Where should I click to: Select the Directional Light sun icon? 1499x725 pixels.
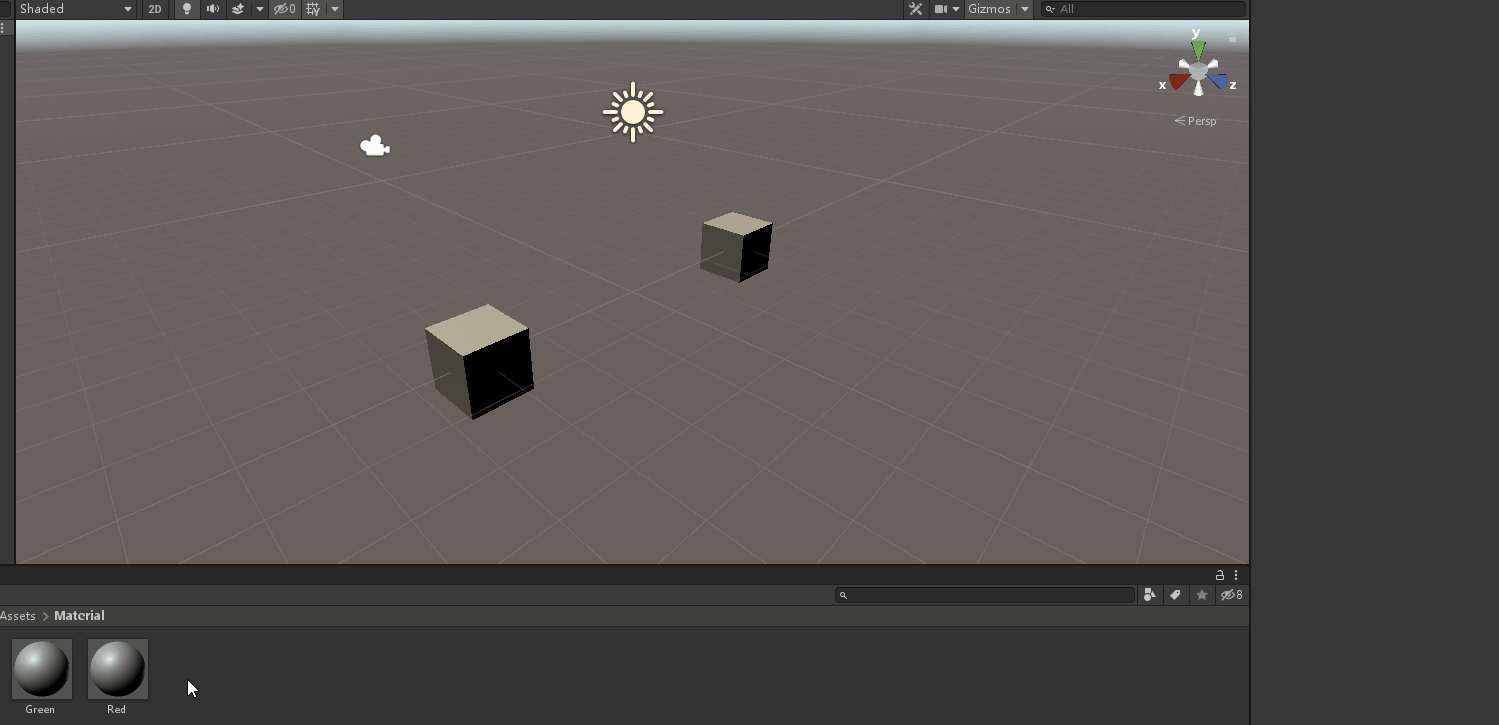pos(633,112)
